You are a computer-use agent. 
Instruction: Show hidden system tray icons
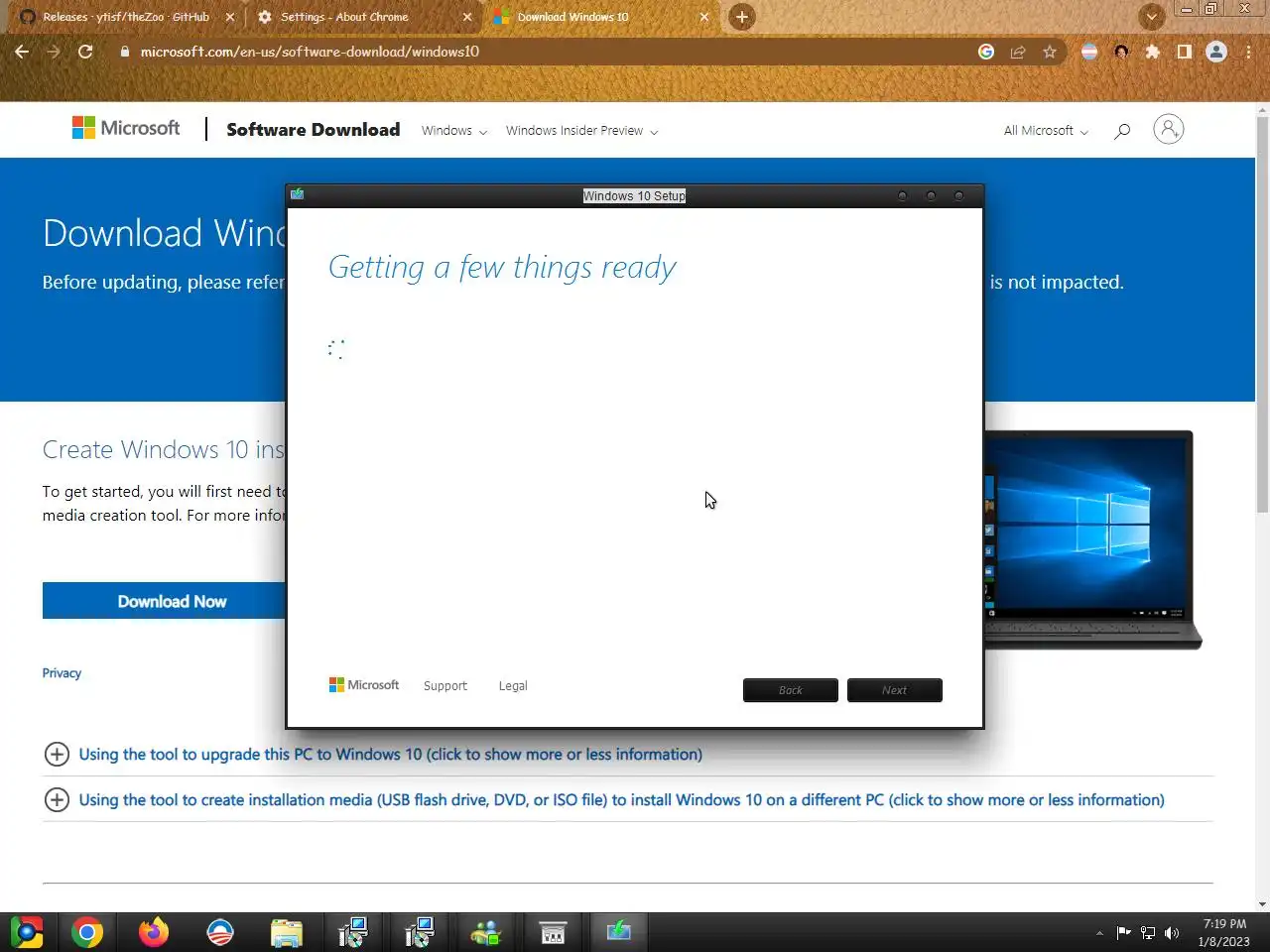(x=1099, y=933)
